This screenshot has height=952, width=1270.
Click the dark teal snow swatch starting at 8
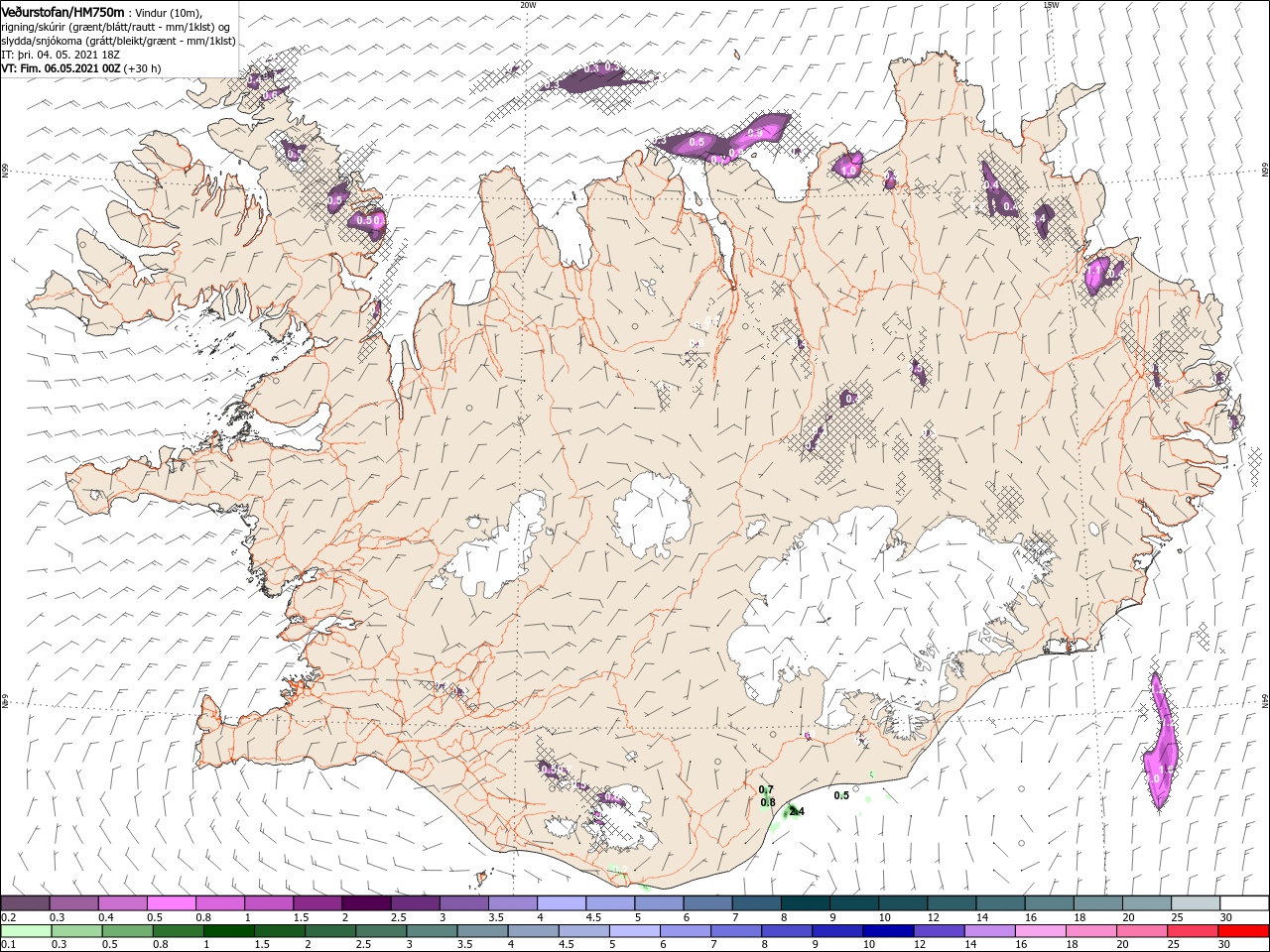pos(806,903)
